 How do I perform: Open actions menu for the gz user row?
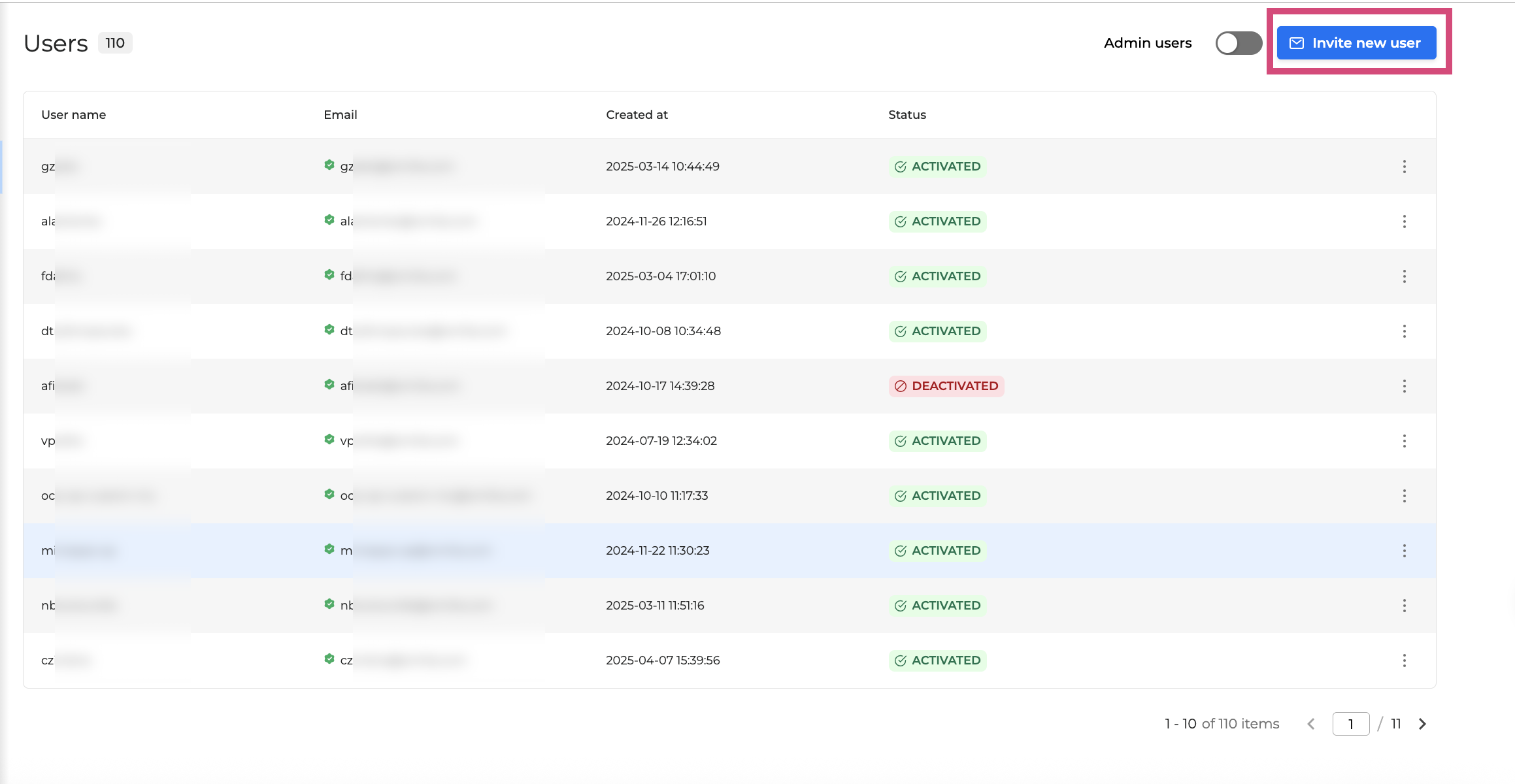1404,167
